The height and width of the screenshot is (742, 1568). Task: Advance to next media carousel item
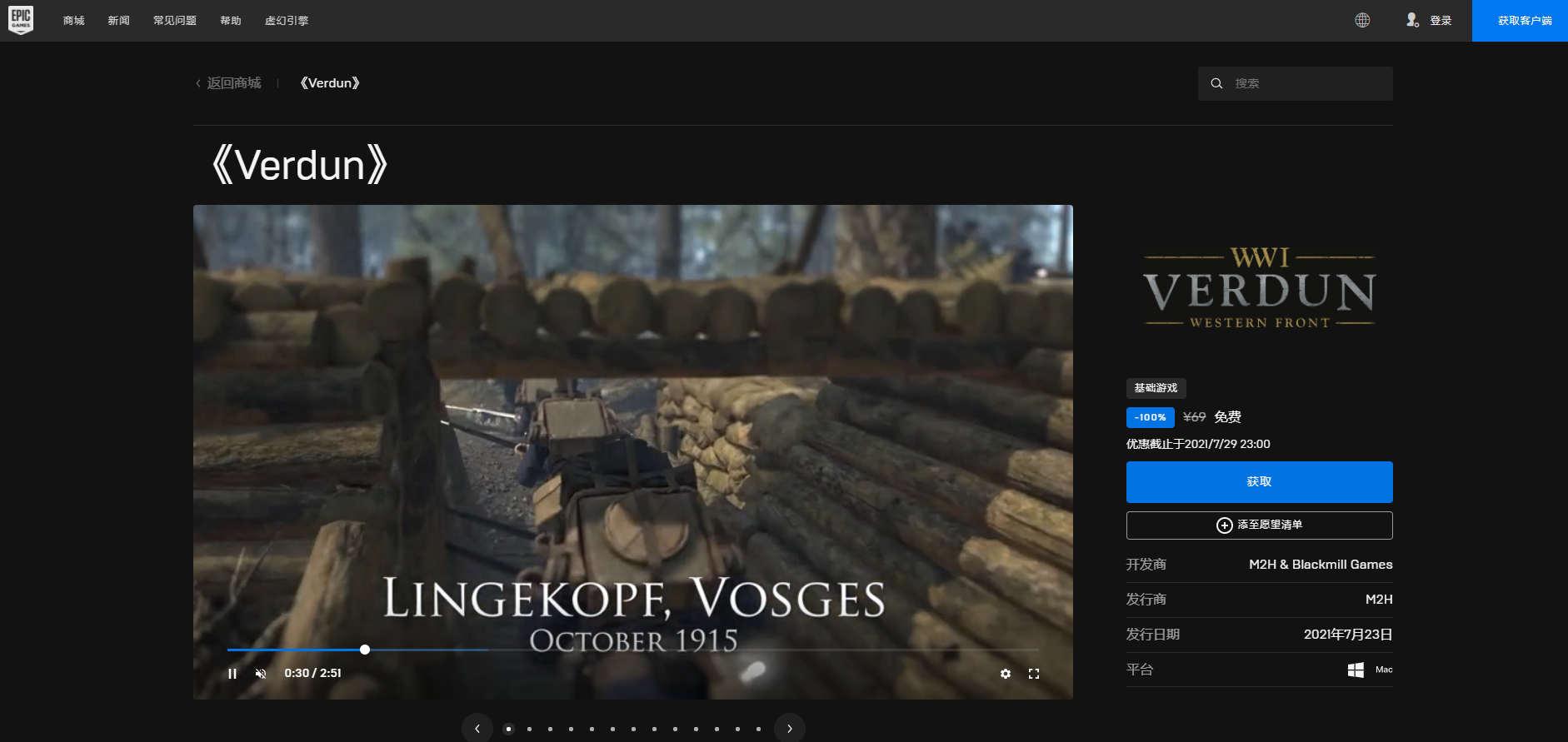click(x=790, y=728)
